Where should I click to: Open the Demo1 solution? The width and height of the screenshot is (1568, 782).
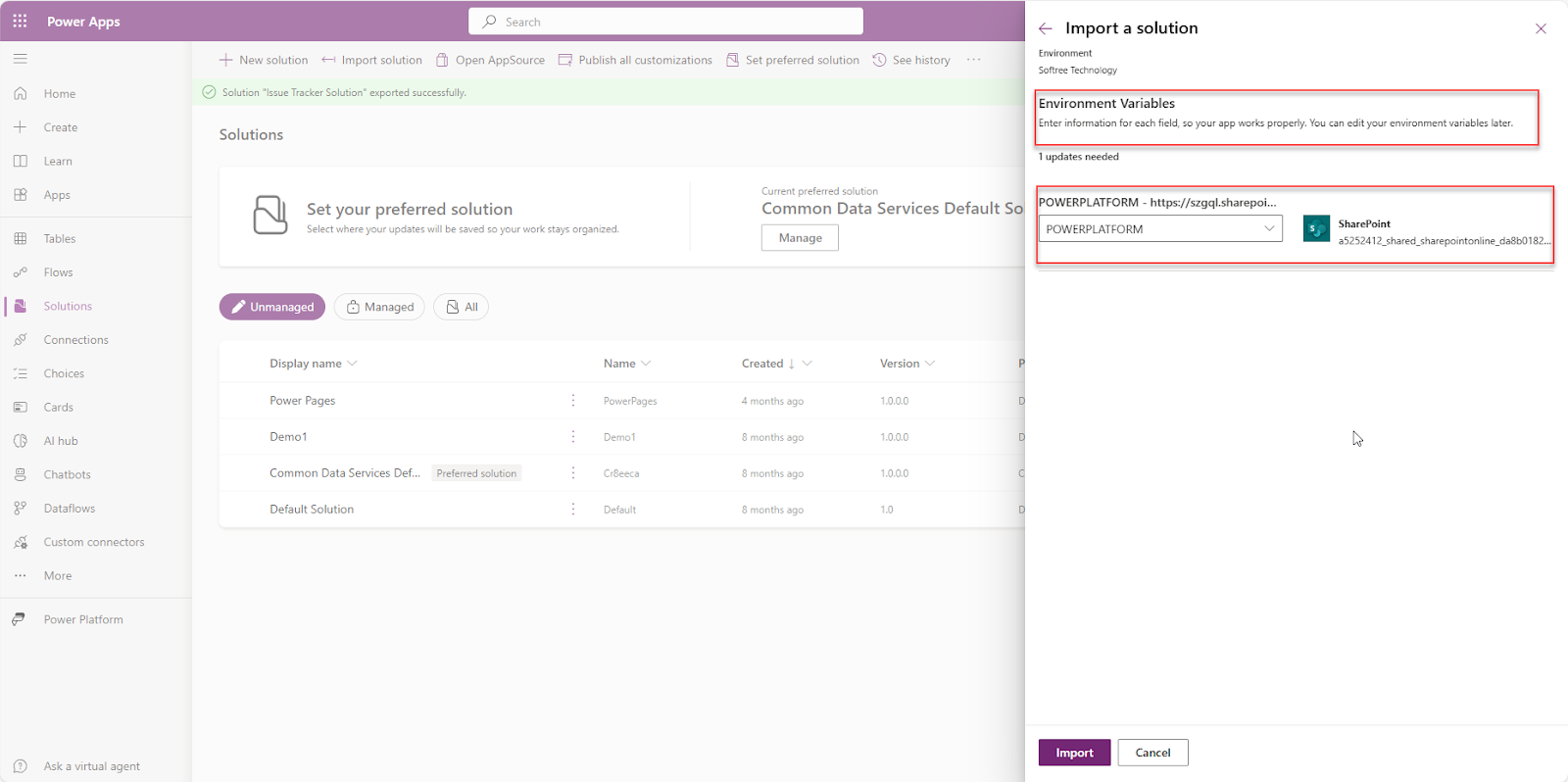coord(288,436)
